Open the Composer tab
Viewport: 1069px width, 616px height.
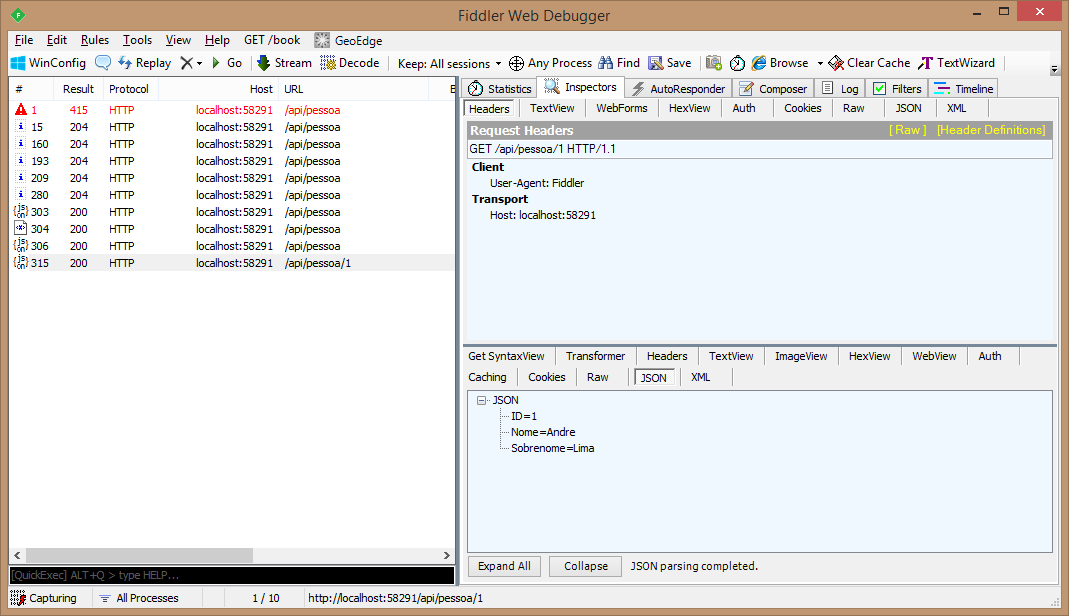tap(773, 89)
